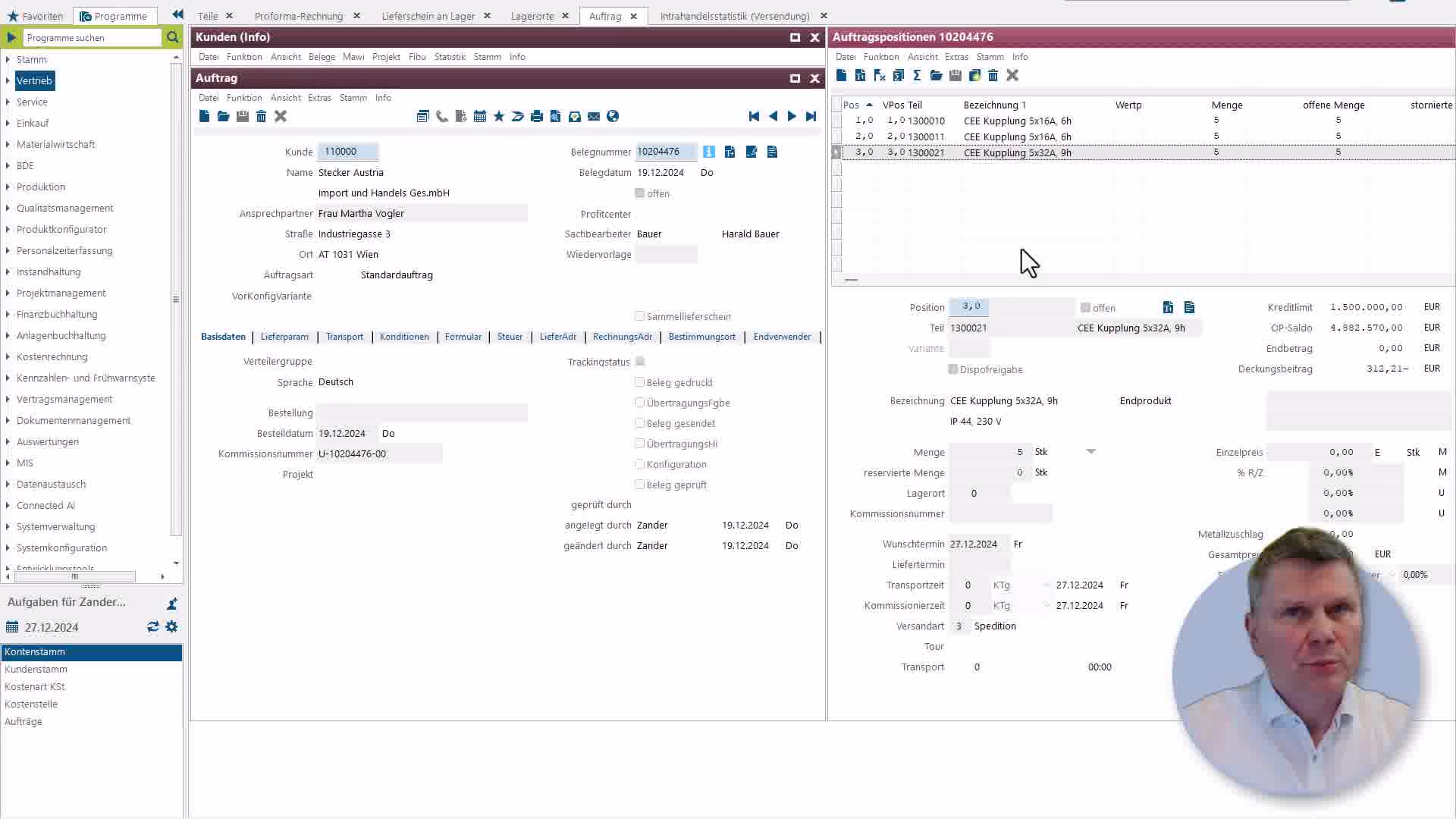
Task: Toggle the Dispofreigabe checkbox
Action: pos(953,369)
